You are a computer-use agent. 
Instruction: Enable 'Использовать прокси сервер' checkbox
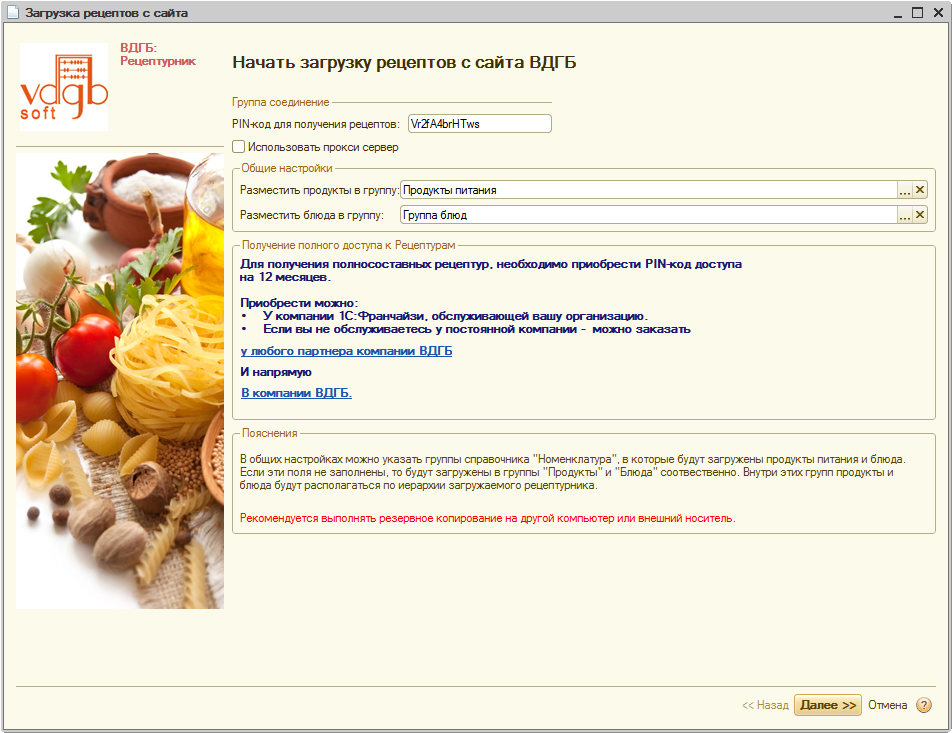(239, 147)
